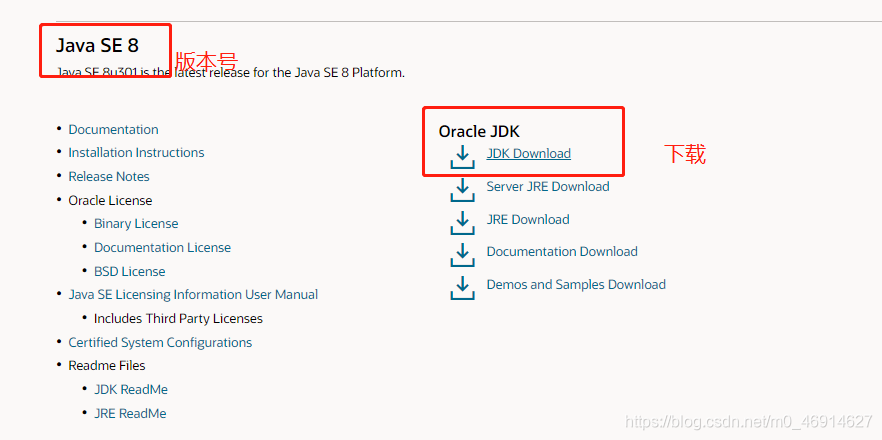The image size is (882, 440).
Task: Open Java SE Licensing Information User Manual
Action: pyautogui.click(x=193, y=295)
